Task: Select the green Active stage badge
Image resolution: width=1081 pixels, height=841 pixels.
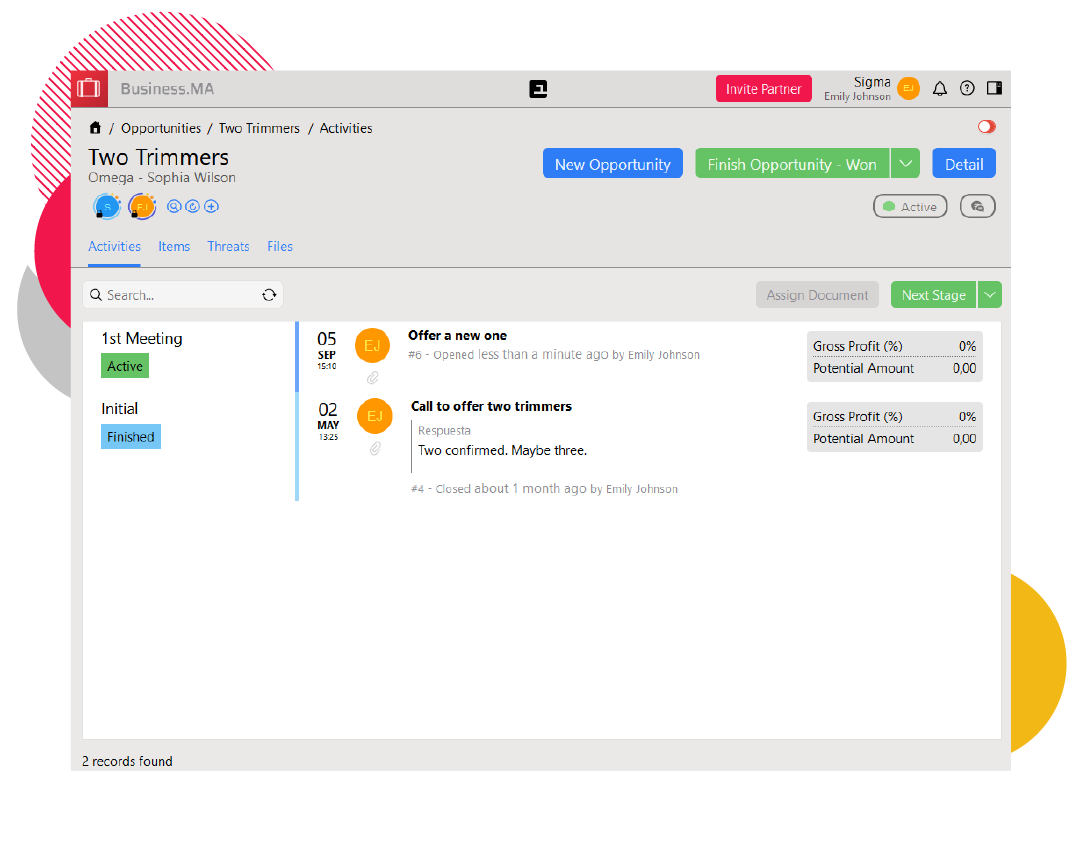Action: pyautogui.click(x=125, y=367)
